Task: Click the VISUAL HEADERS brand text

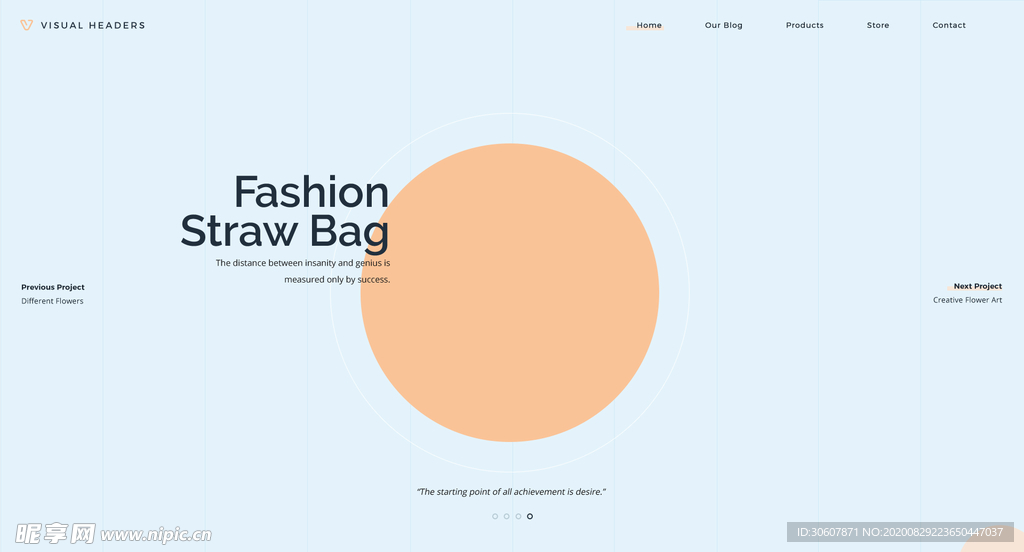Action: point(93,26)
